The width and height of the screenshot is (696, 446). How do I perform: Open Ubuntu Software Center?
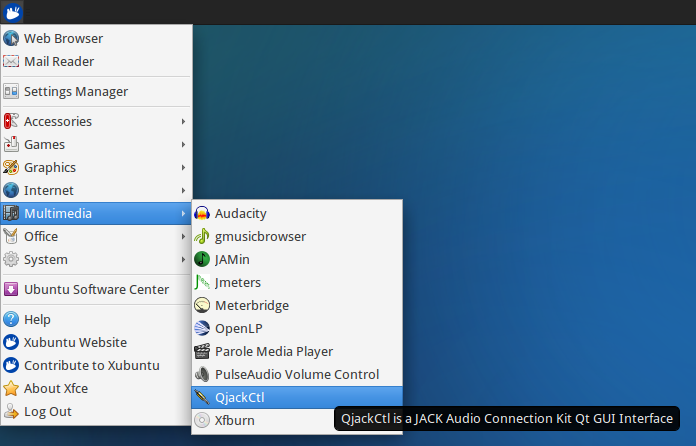click(96, 290)
